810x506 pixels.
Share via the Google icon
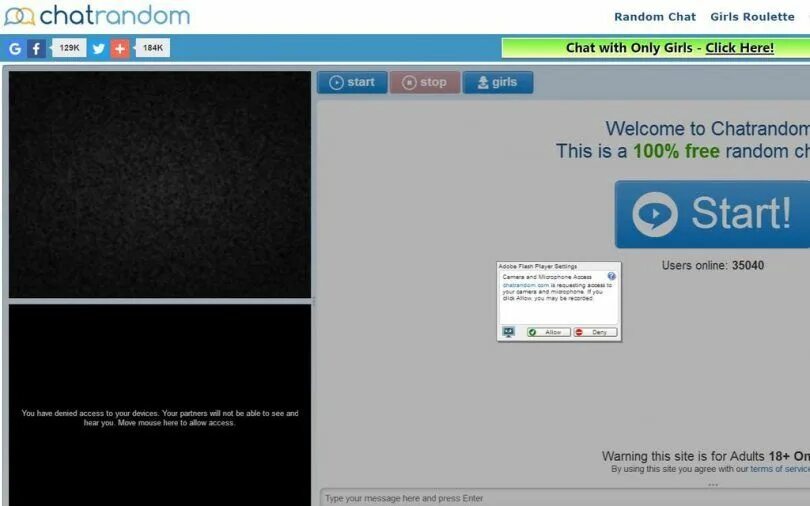coord(15,49)
